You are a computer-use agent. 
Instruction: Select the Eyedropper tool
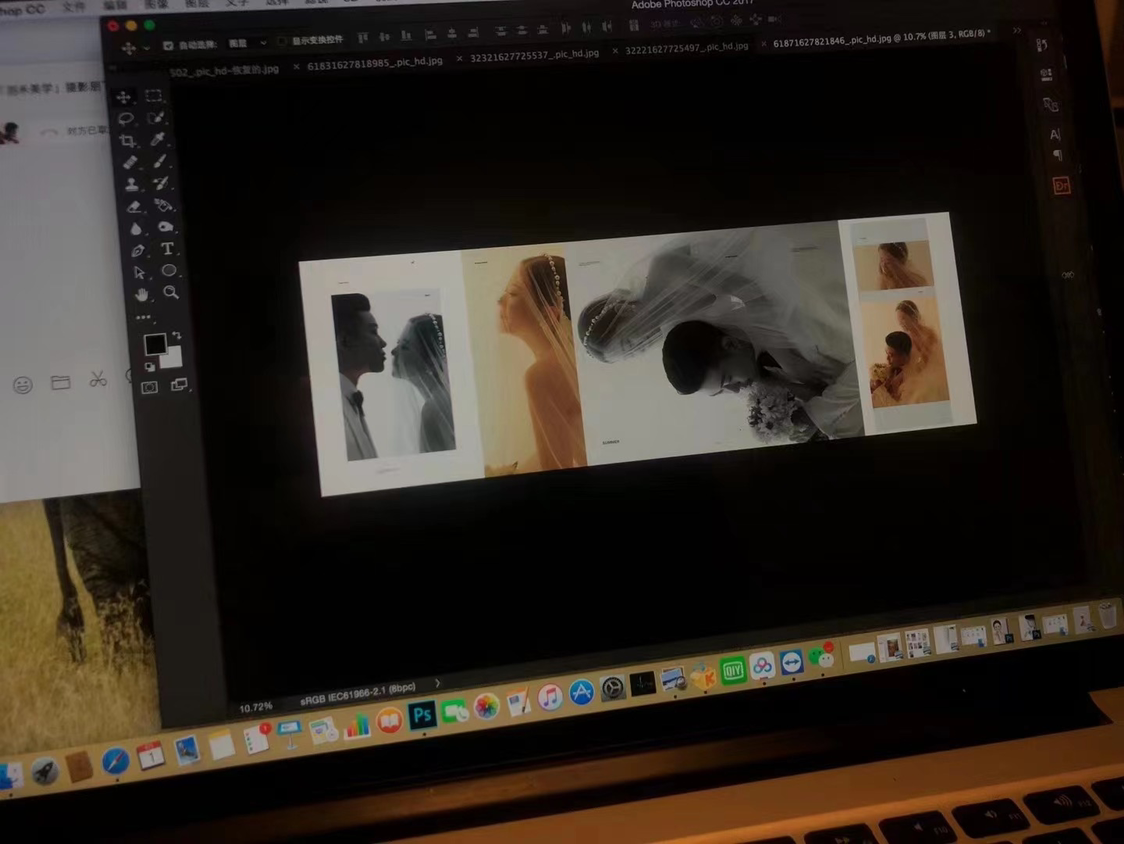(x=158, y=138)
